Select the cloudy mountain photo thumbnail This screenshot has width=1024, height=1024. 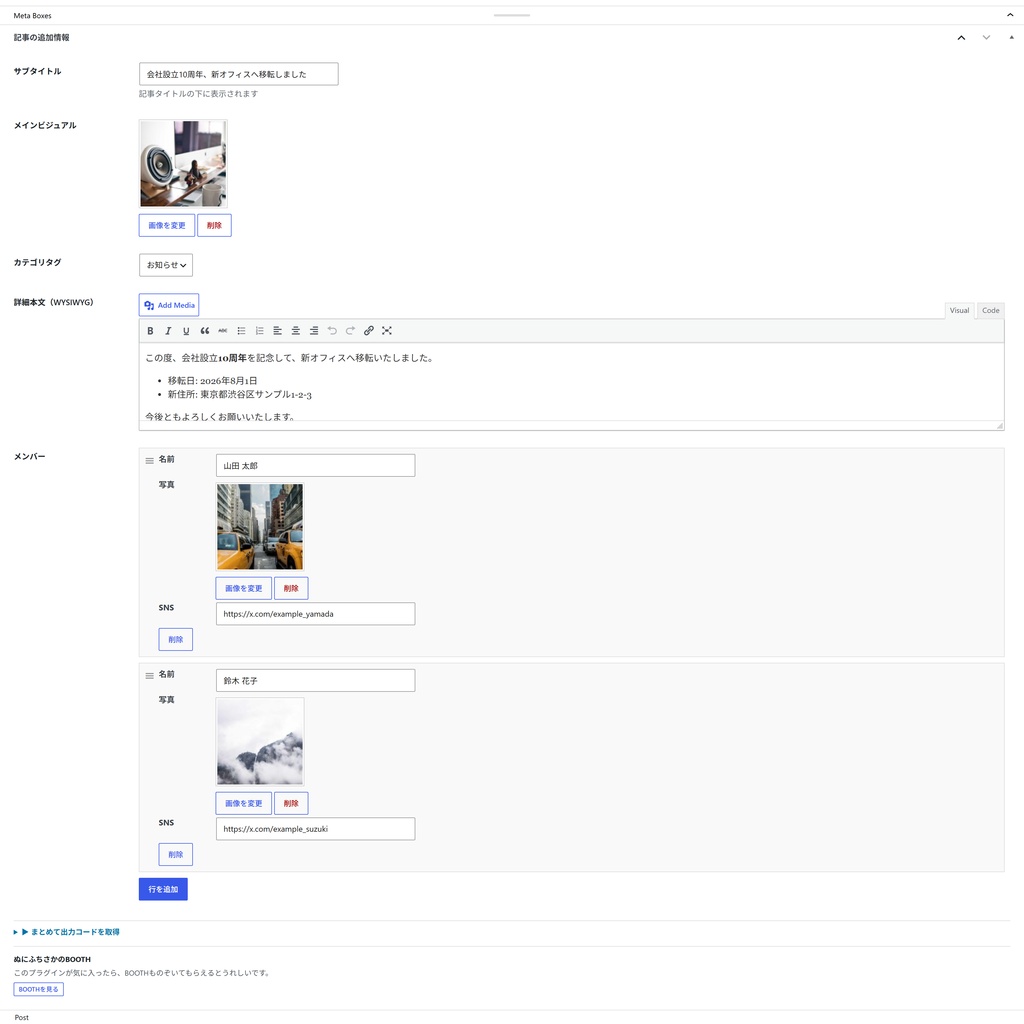click(260, 742)
